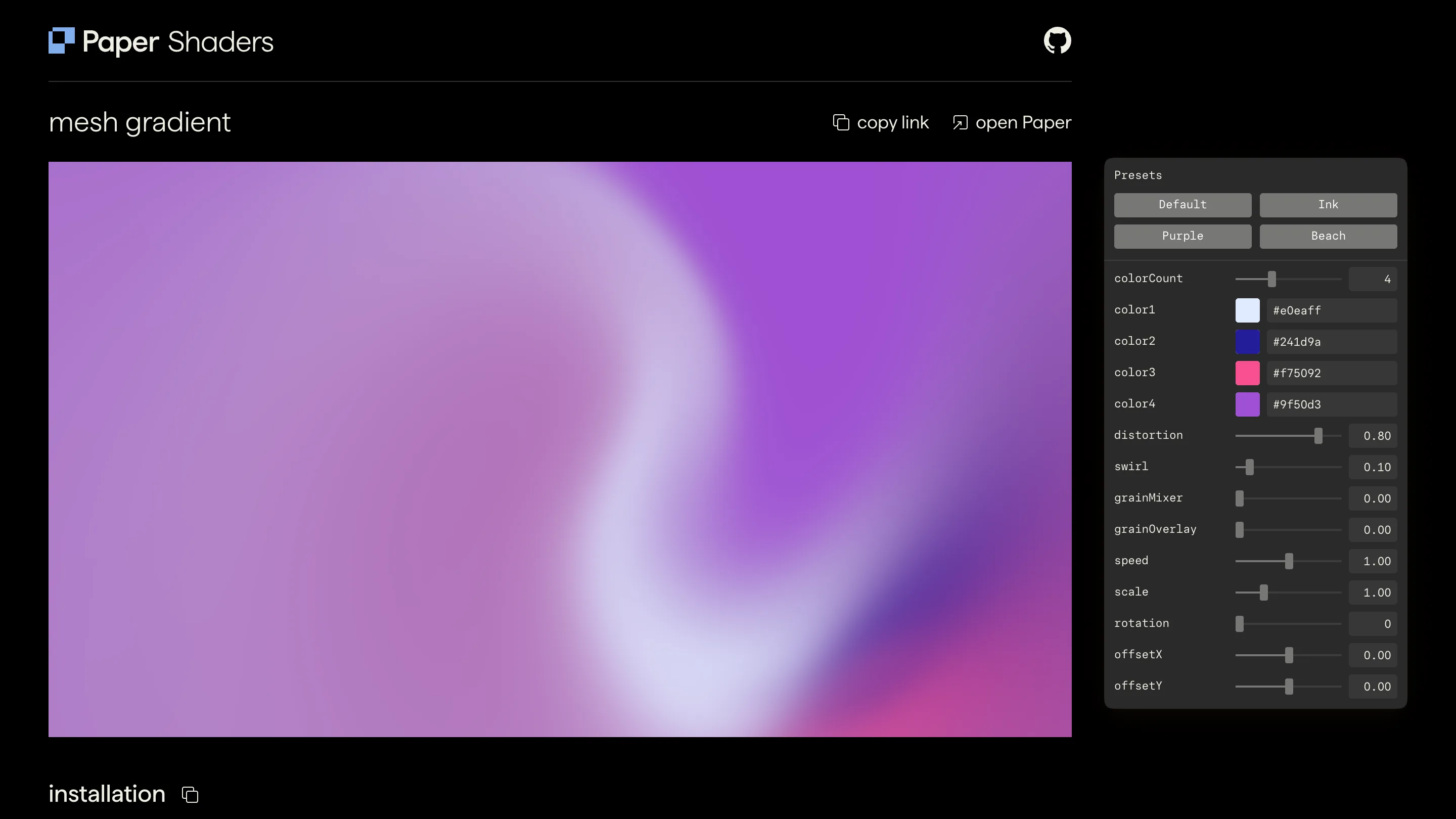Focus the swirl value field 0.10
The image size is (1456, 819).
[x=1373, y=467]
